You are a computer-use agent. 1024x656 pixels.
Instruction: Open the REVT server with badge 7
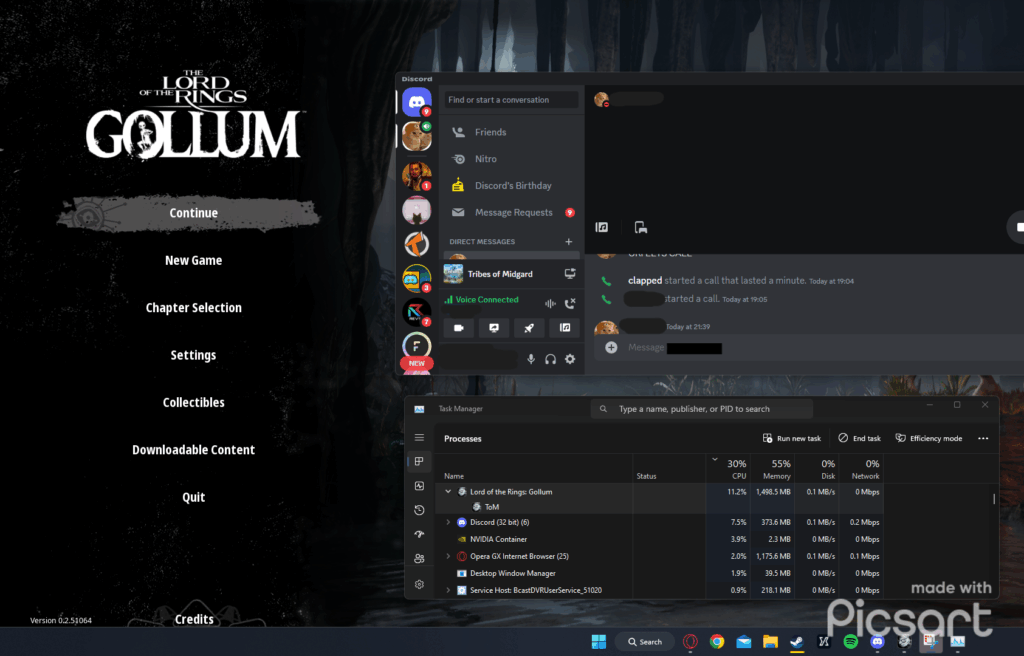click(417, 312)
